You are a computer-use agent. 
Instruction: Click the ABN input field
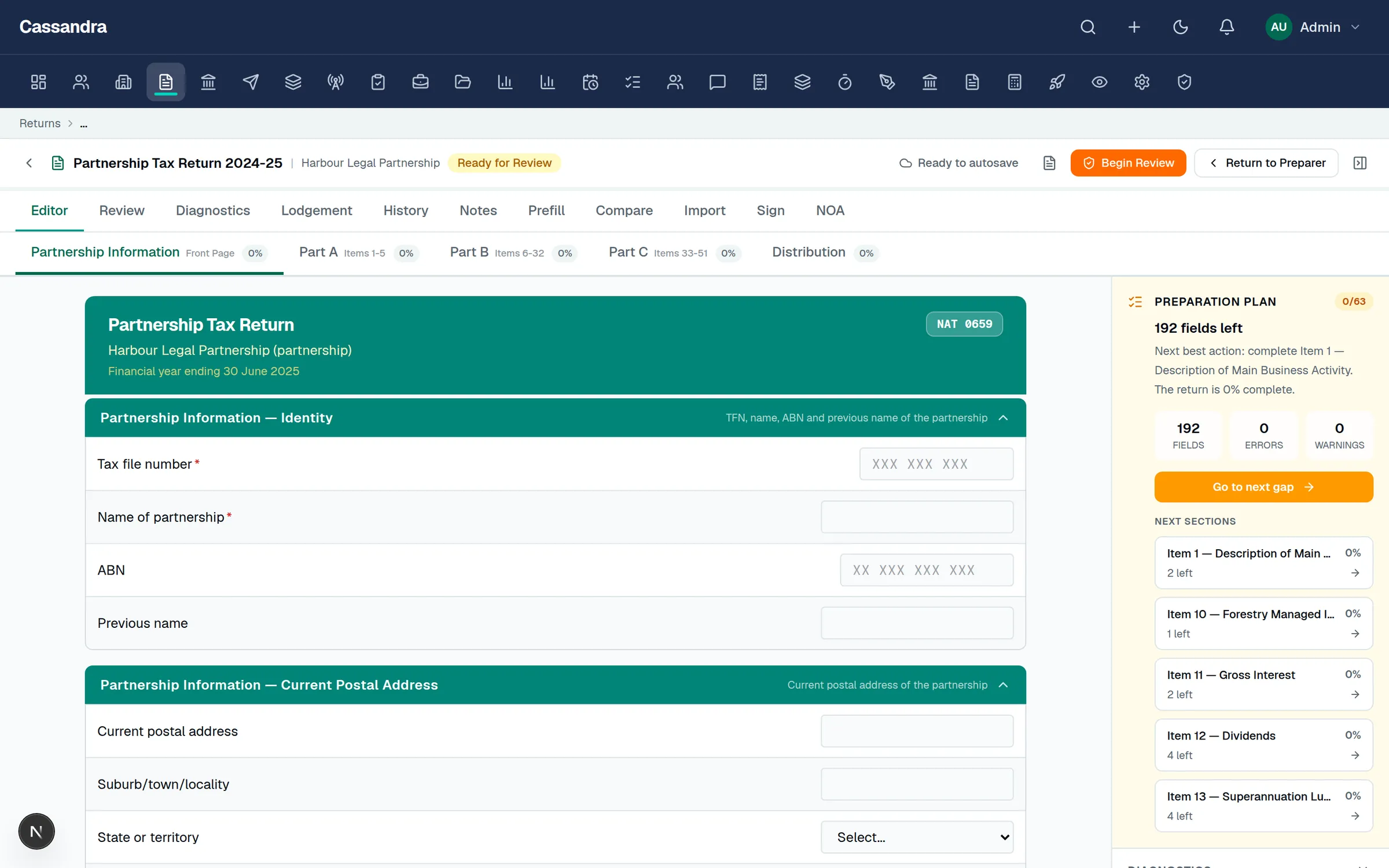coord(927,571)
